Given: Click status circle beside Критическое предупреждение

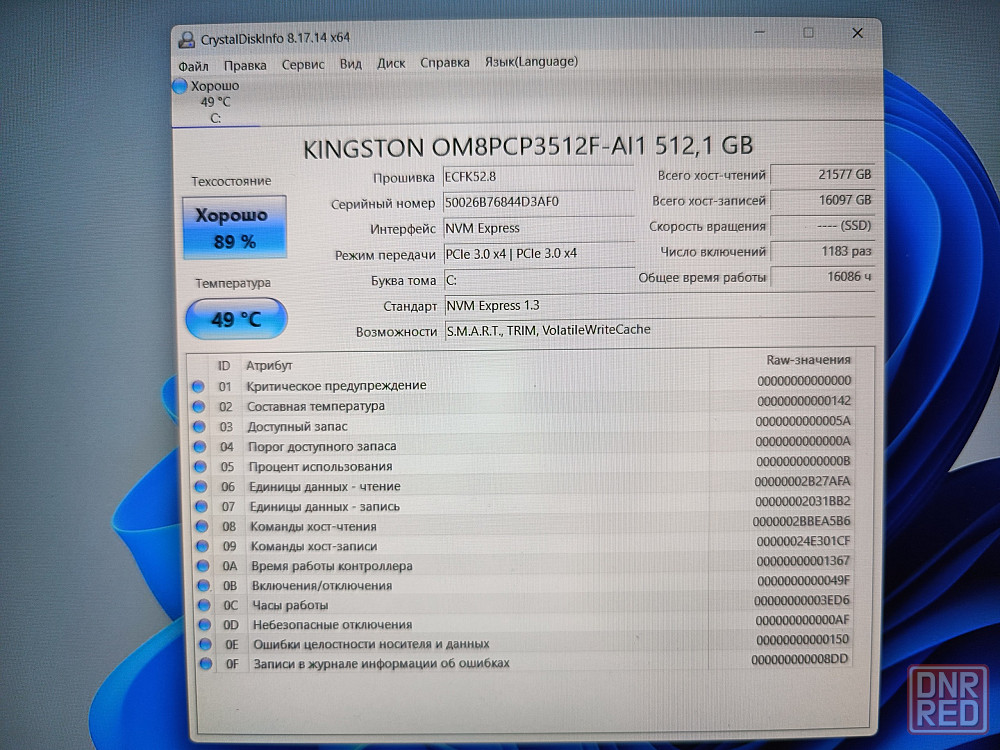Looking at the screenshot, I should click(x=198, y=386).
